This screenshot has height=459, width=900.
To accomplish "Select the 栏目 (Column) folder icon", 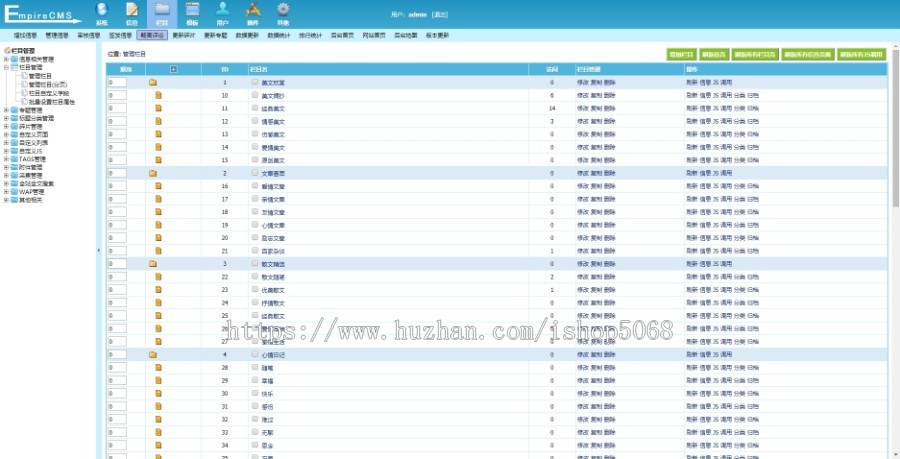I will point(162,10).
